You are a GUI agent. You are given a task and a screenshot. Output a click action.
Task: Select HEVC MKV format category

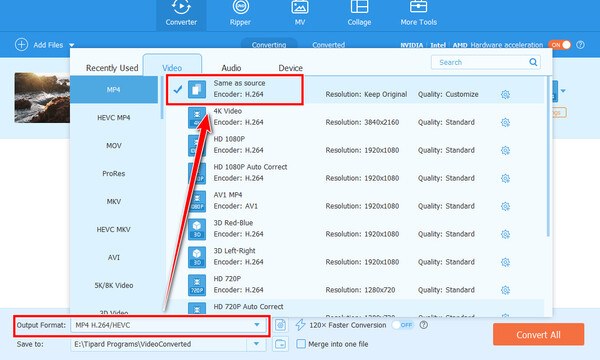(114, 229)
